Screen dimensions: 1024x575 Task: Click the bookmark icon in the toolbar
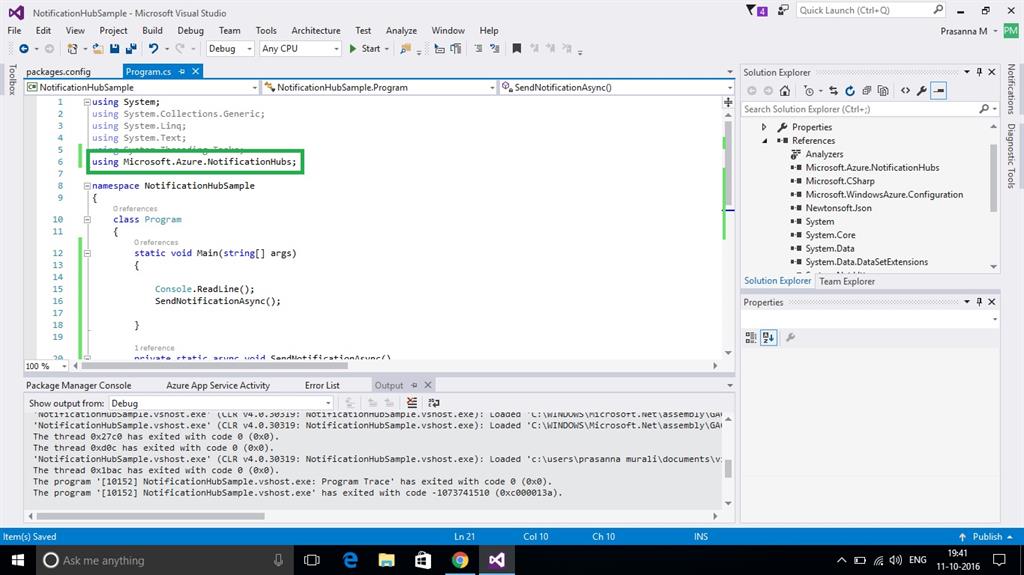pyautogui.click(x=516, y=48)
